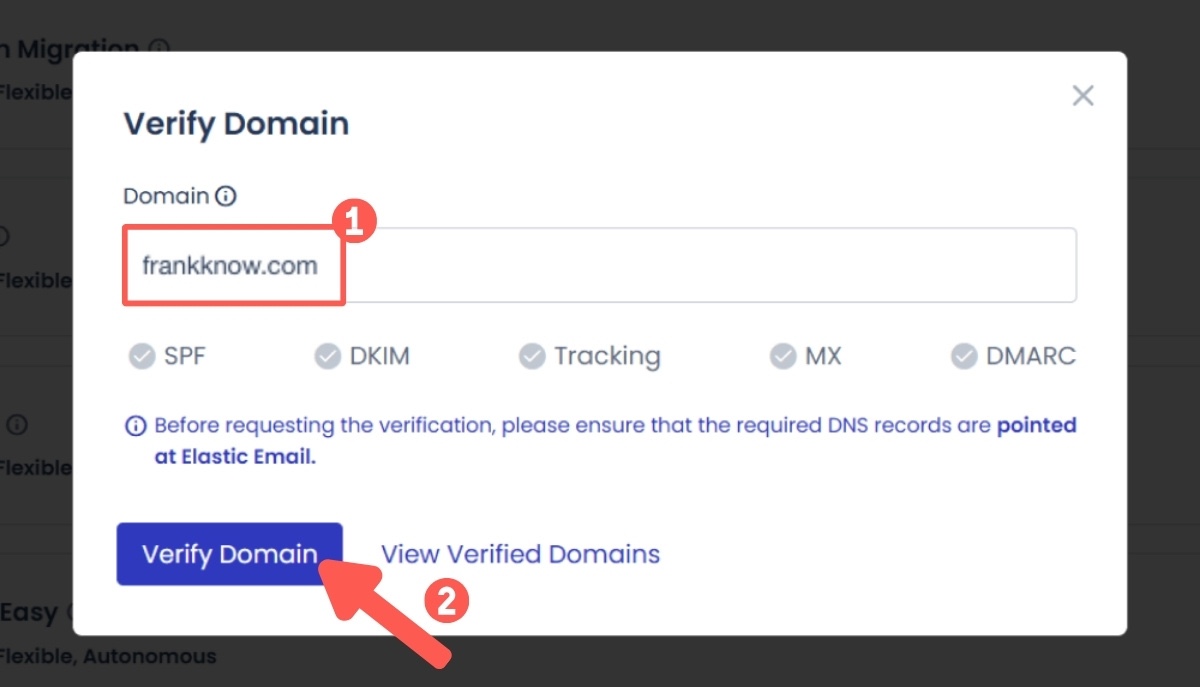Open View Verified Domains
The image size is (1200, 687).
(520, 553)
